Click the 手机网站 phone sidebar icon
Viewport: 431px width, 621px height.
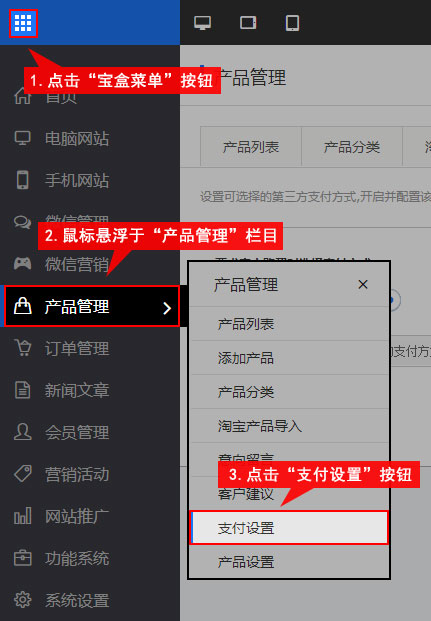(x=23, y=180)
